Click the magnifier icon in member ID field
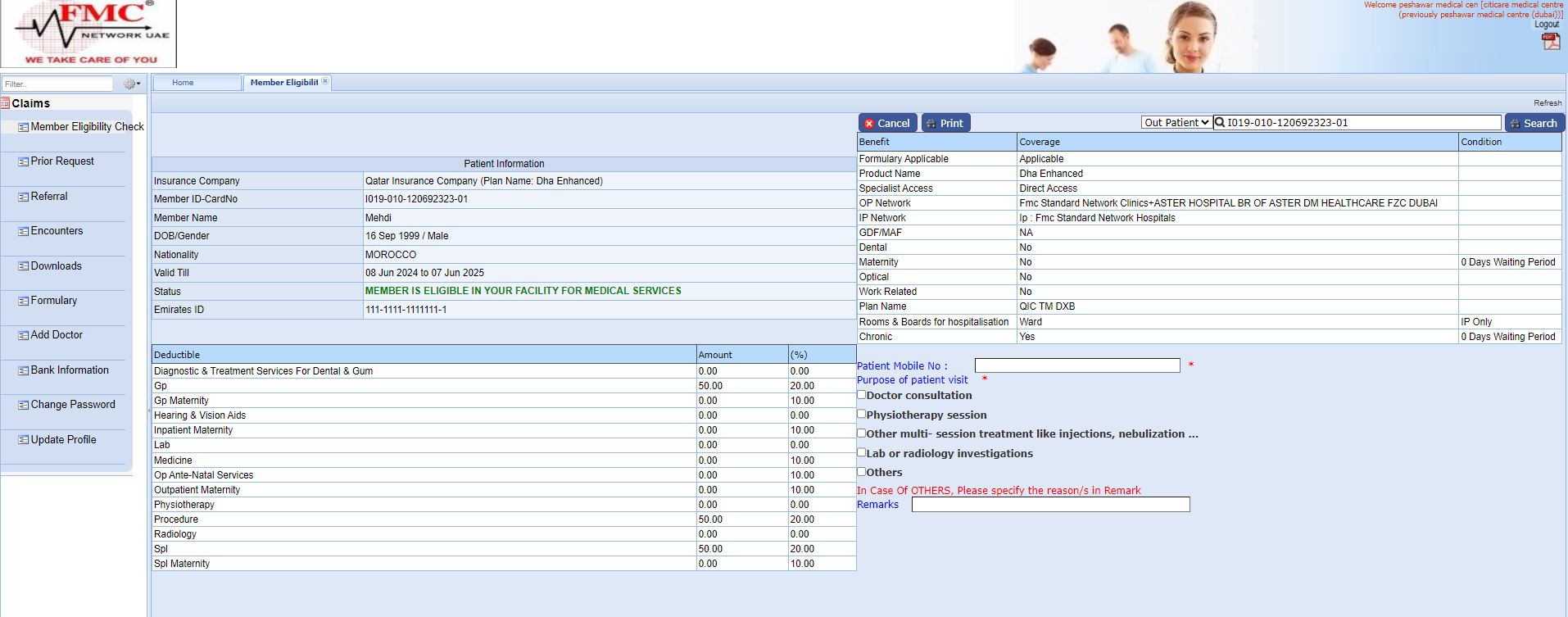1568x617 pixels. 1220,123
